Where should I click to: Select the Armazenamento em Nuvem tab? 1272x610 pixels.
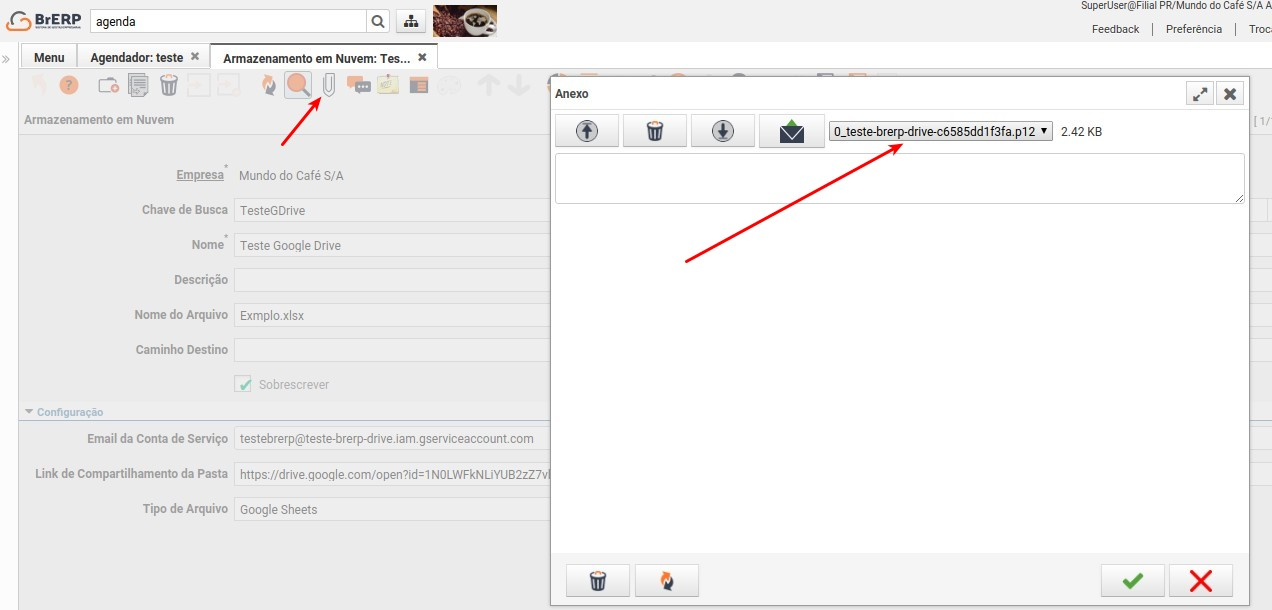(x=317, y=58)
